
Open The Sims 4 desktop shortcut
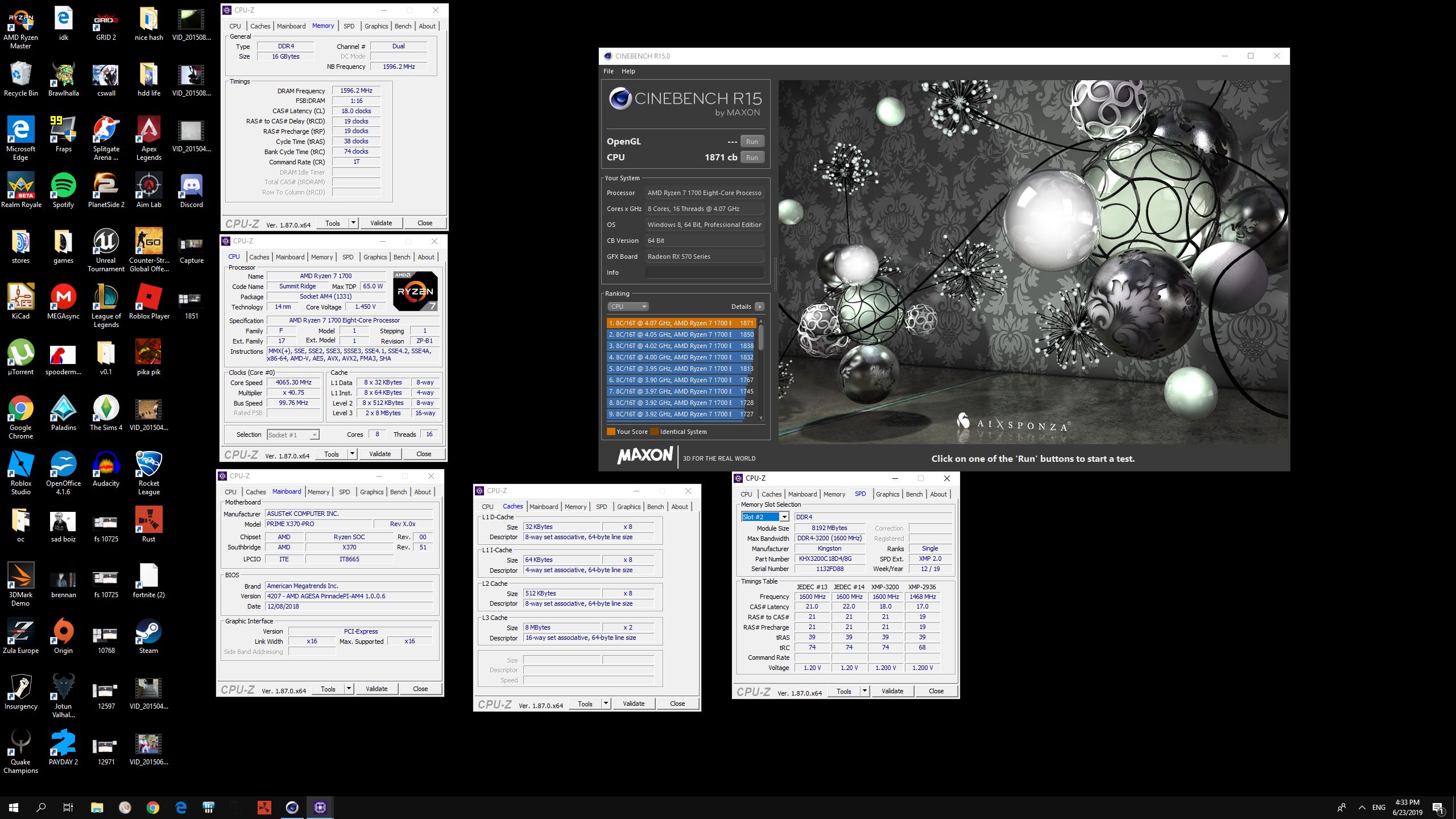[106, 413]
